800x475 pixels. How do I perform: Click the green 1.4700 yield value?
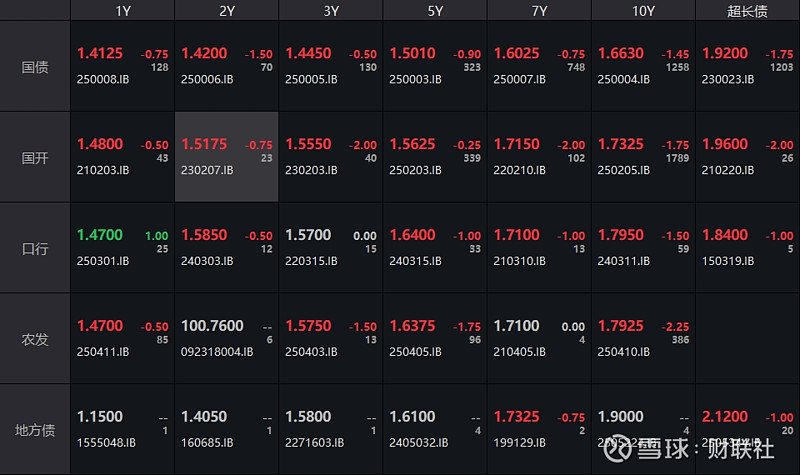coord(100,235)
